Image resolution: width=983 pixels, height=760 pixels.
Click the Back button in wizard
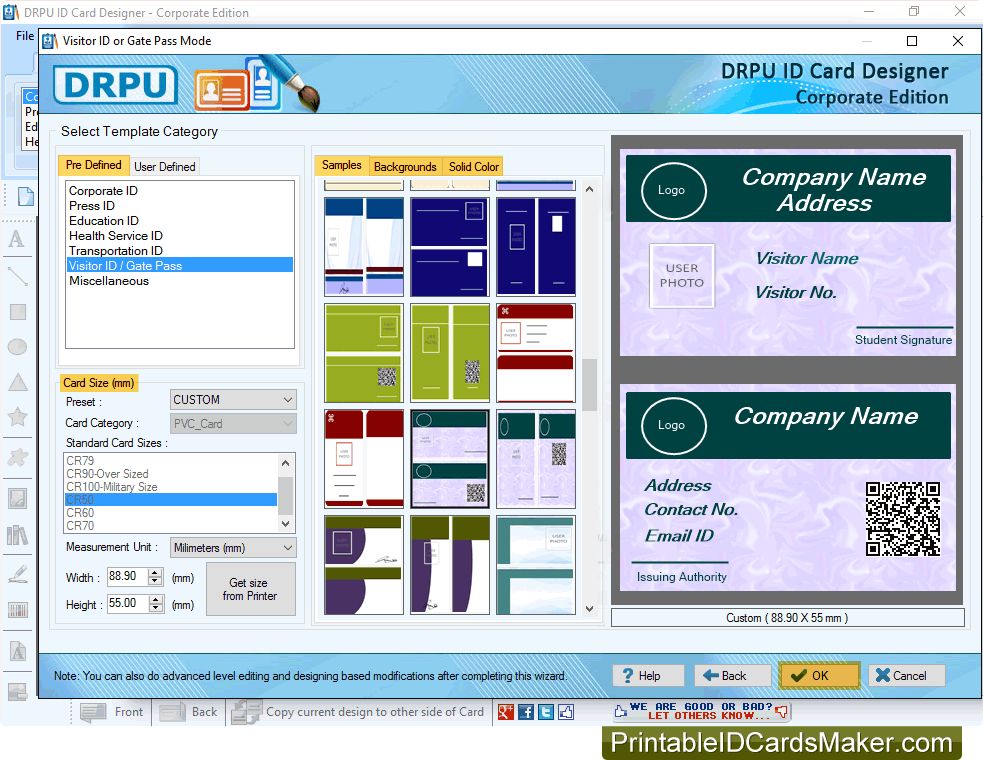pos(732,675)
